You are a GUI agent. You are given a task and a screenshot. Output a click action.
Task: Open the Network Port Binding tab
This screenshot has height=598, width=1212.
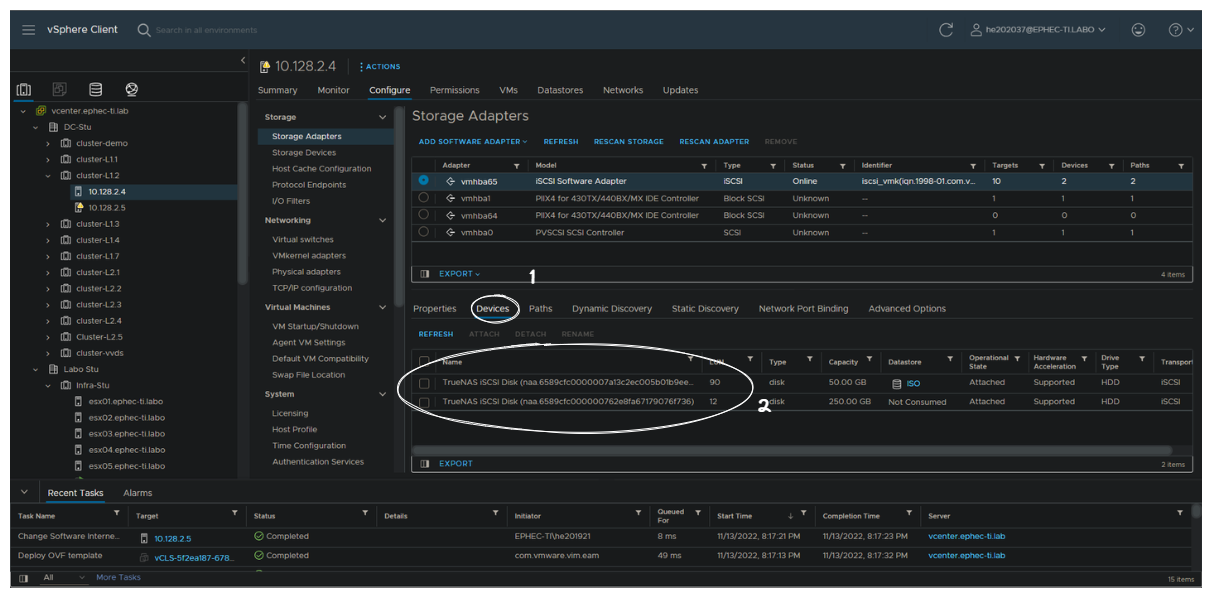click(x=803, y=309)
